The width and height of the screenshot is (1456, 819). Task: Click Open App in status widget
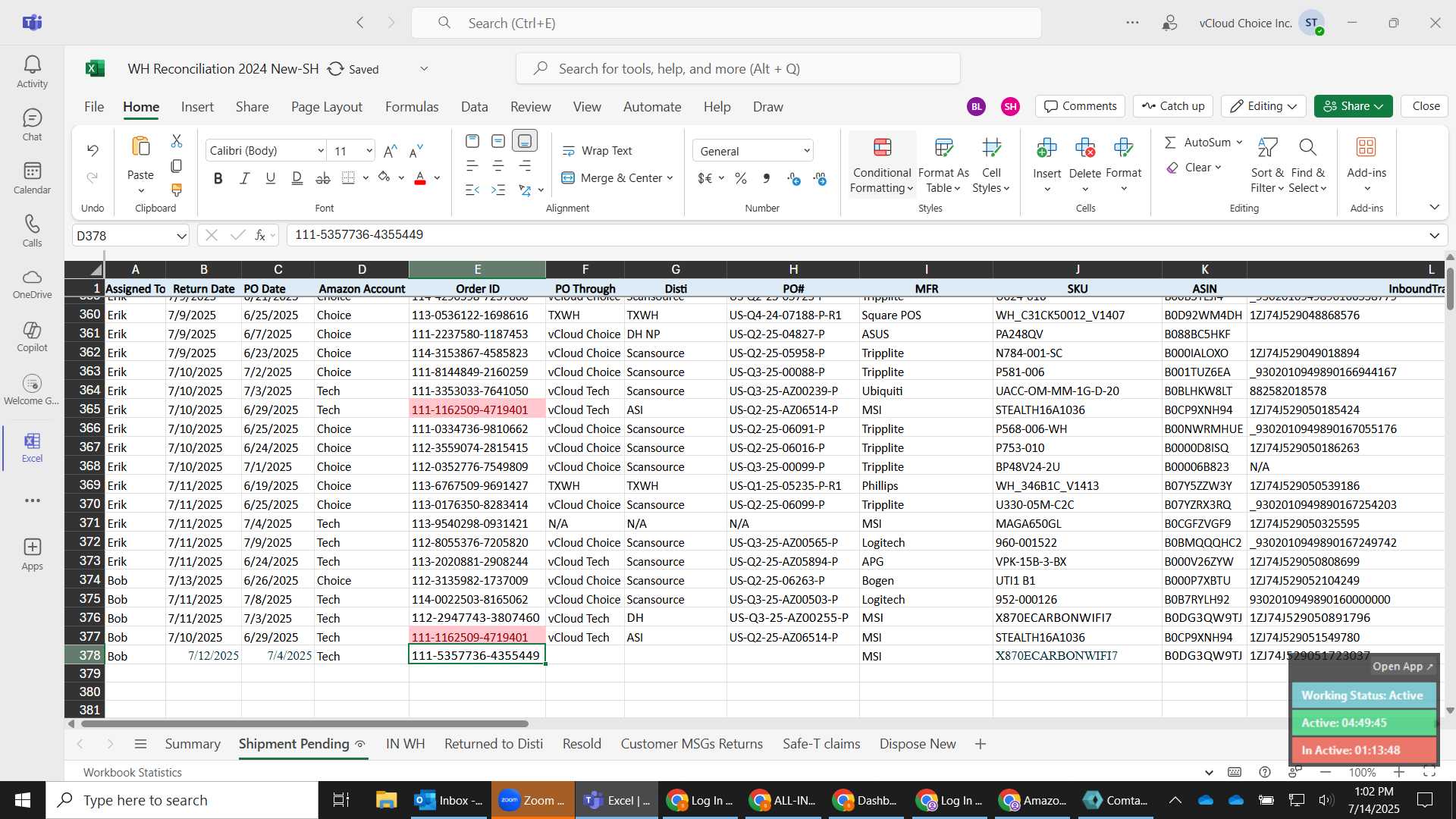pos(1402,667)
